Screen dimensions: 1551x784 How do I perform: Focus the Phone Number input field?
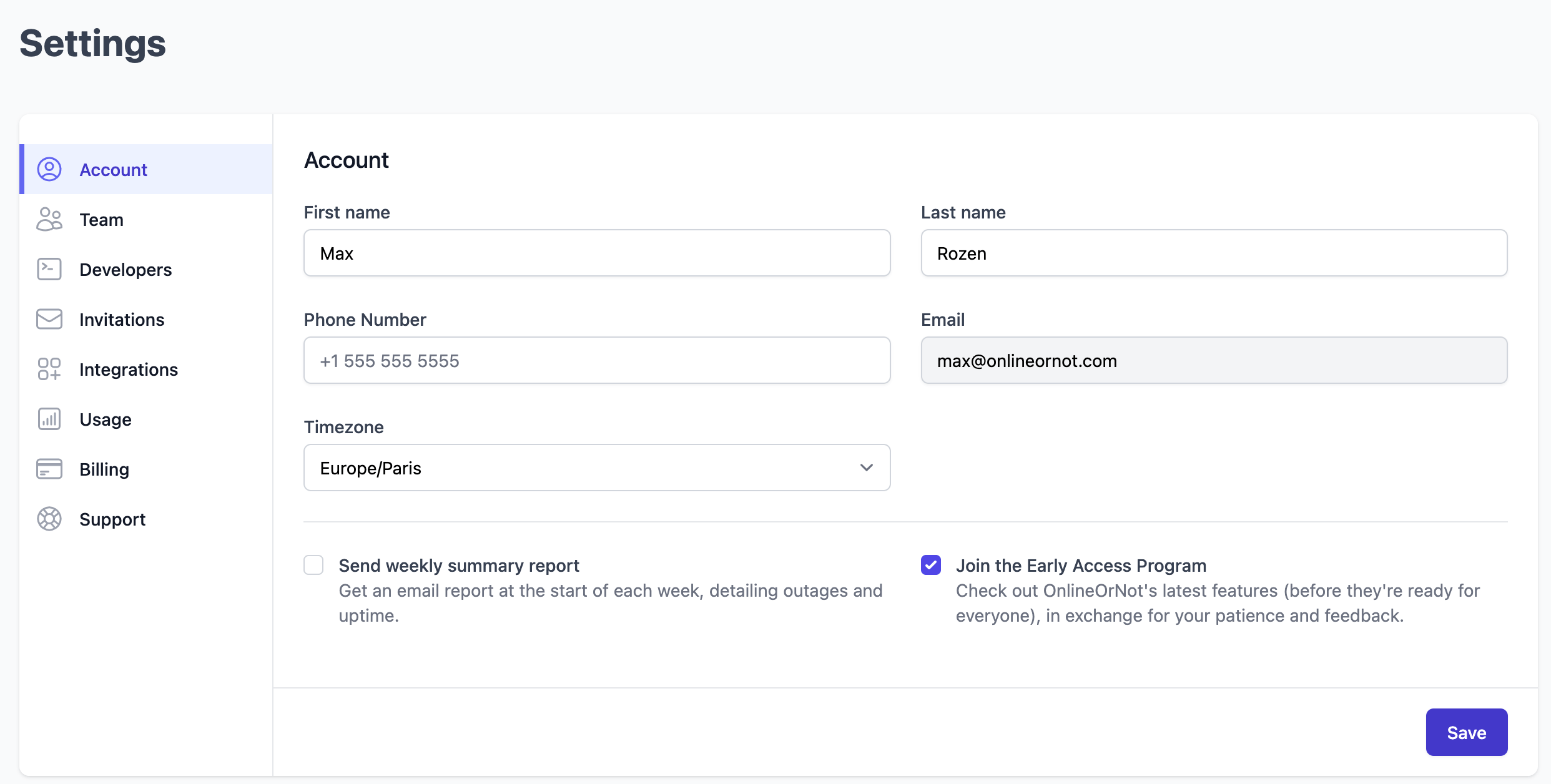[596, 360]
